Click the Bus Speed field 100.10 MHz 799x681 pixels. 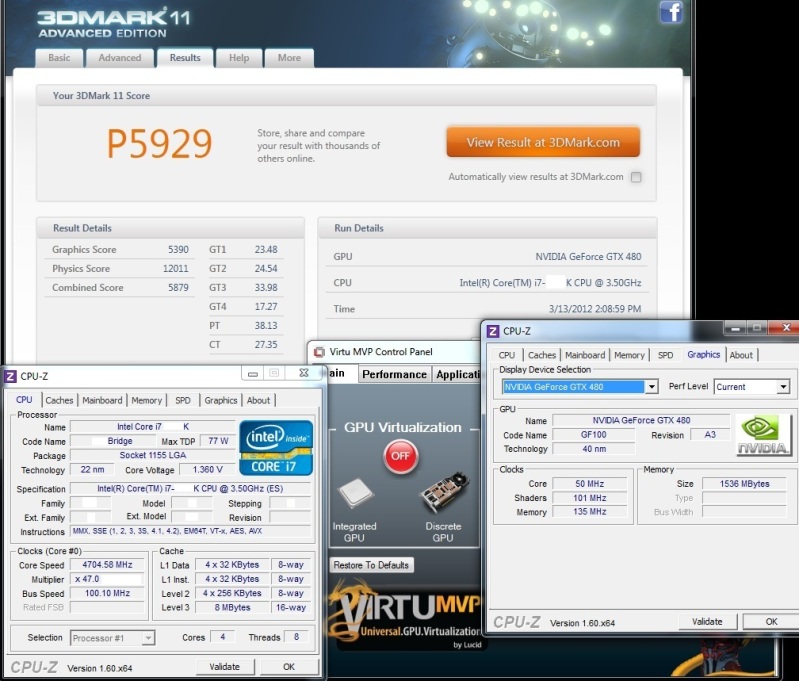108,593
